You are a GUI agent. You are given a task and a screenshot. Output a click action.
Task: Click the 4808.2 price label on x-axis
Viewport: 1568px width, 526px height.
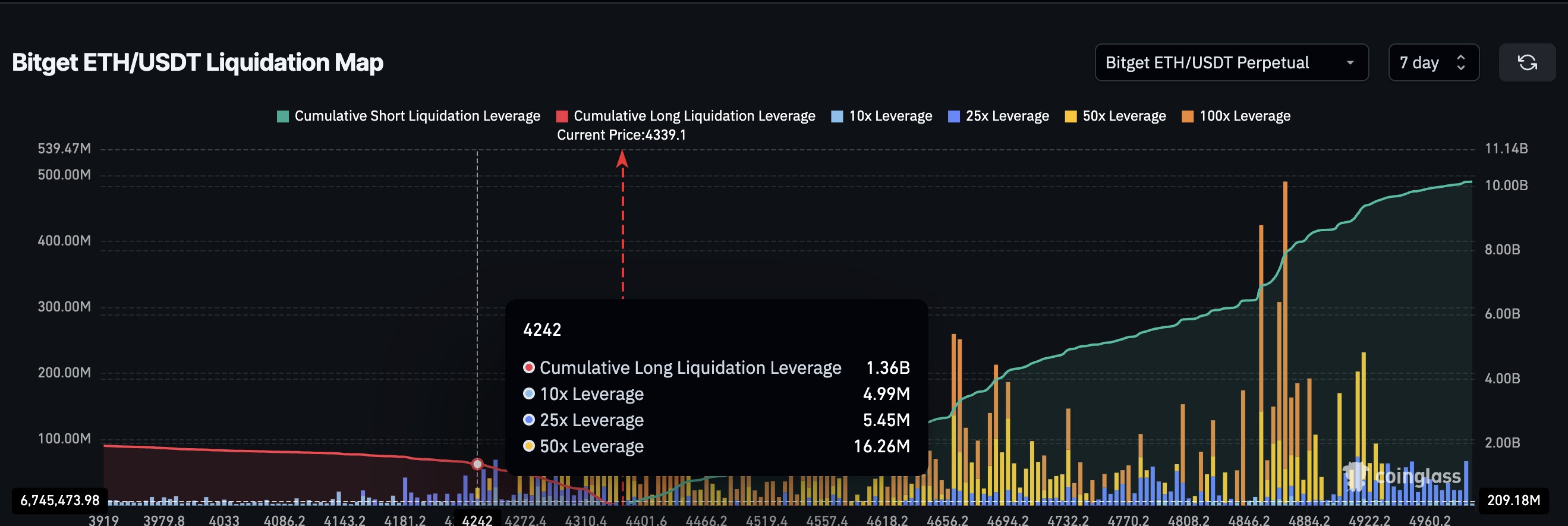(x=1188, y=520)
